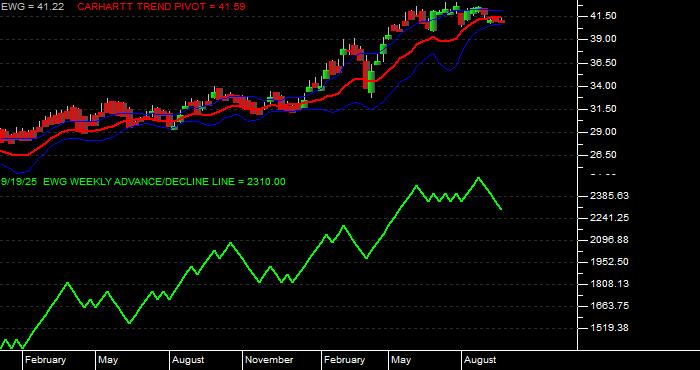Click the first August label on time axis

coord(188,360)
